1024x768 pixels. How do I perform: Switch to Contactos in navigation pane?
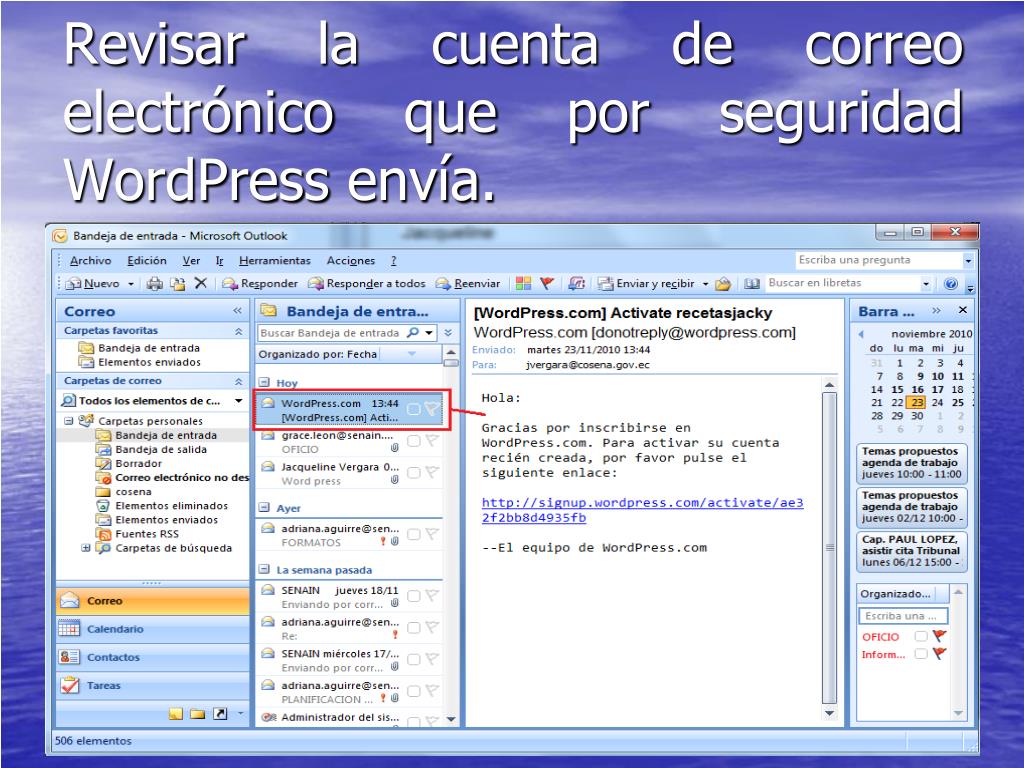153,657
